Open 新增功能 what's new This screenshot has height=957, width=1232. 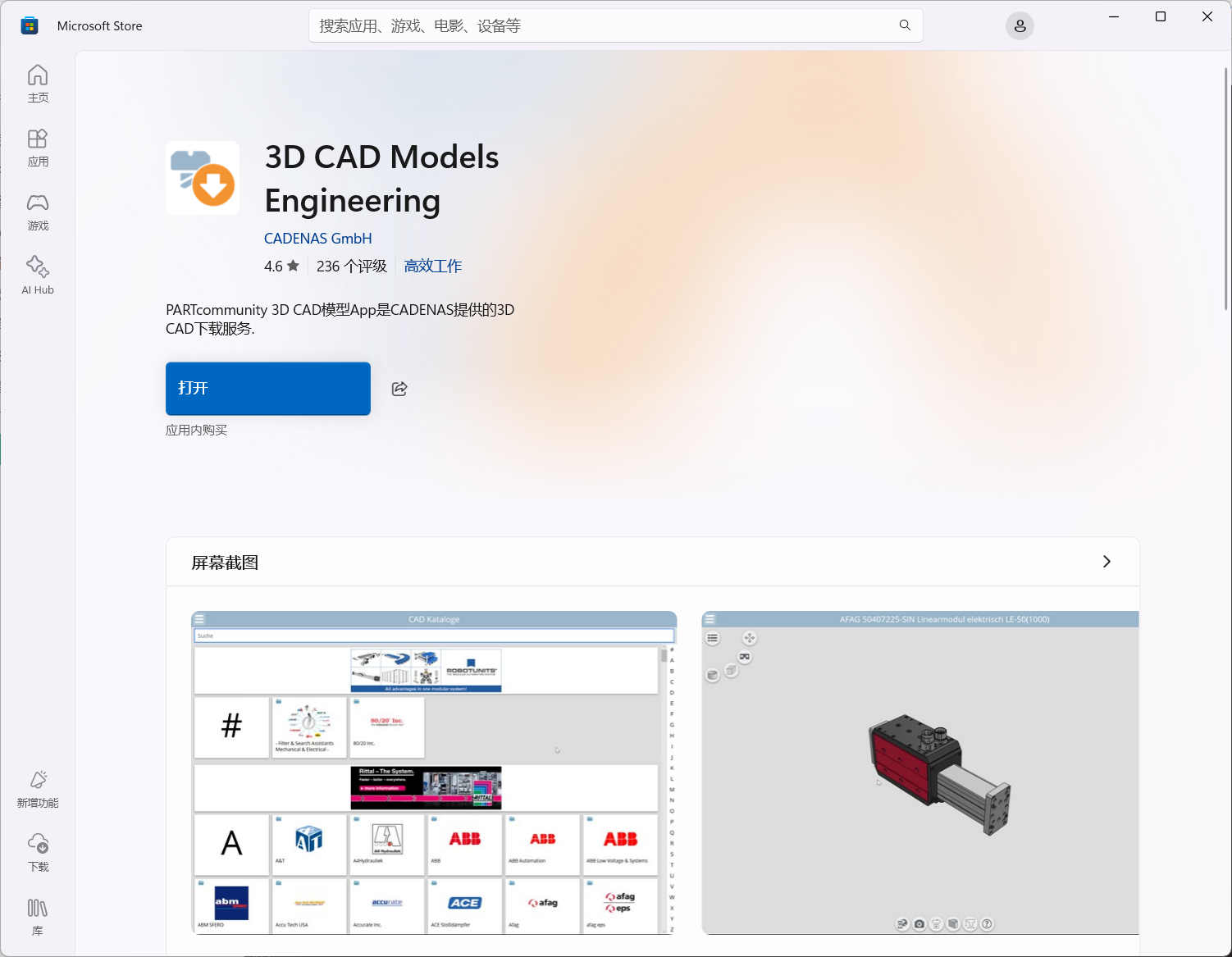pos(38,789)
